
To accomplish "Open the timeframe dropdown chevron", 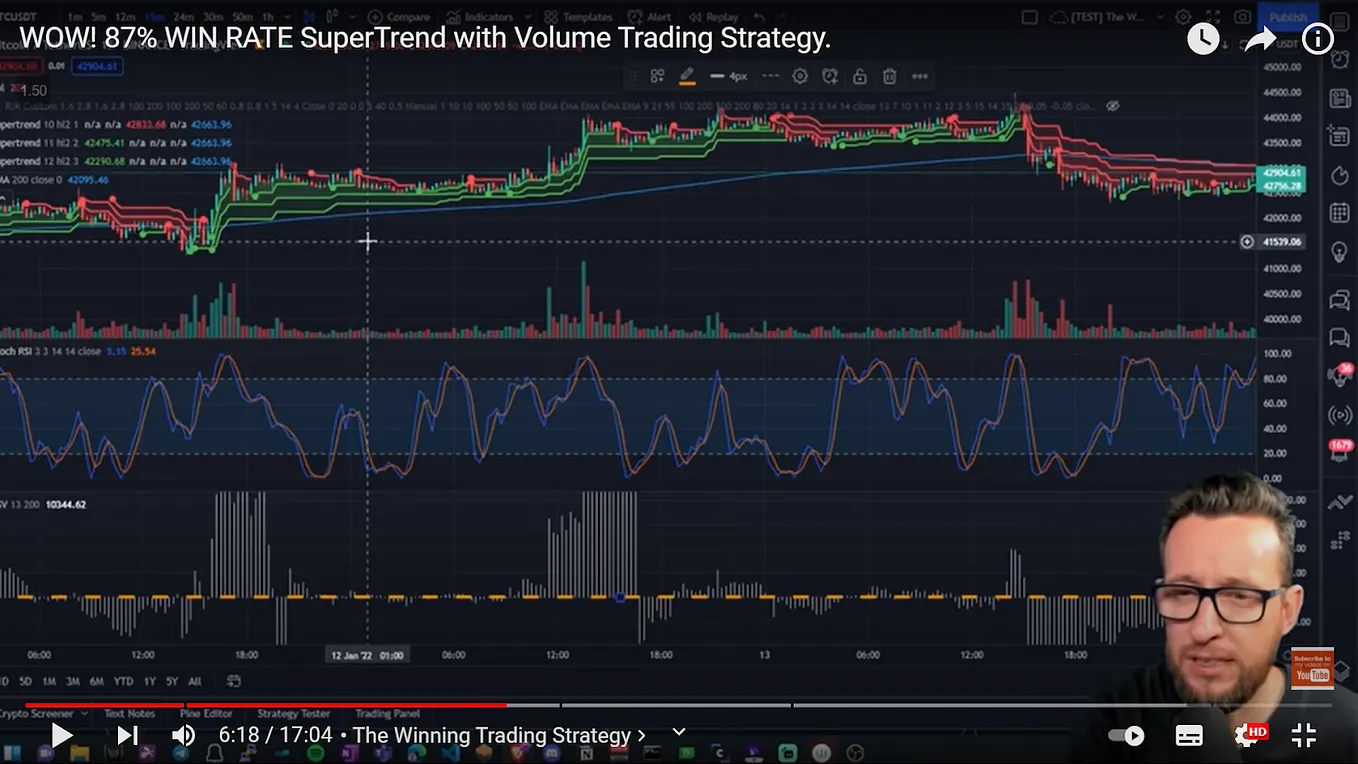I will coord(286,17).
